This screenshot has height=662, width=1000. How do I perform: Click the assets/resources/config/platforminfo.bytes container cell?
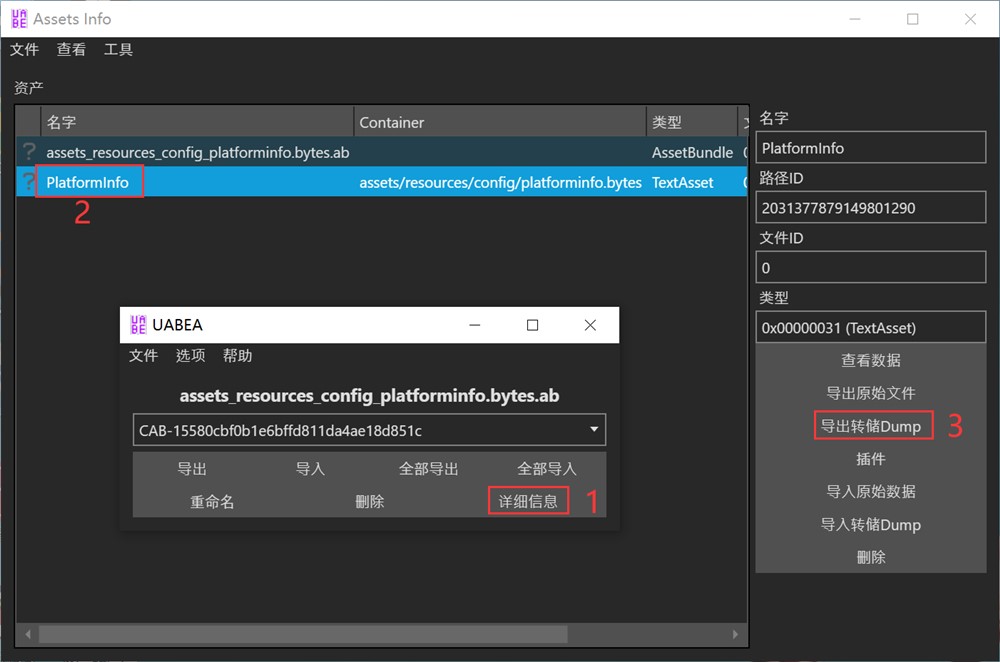(500, 182)
